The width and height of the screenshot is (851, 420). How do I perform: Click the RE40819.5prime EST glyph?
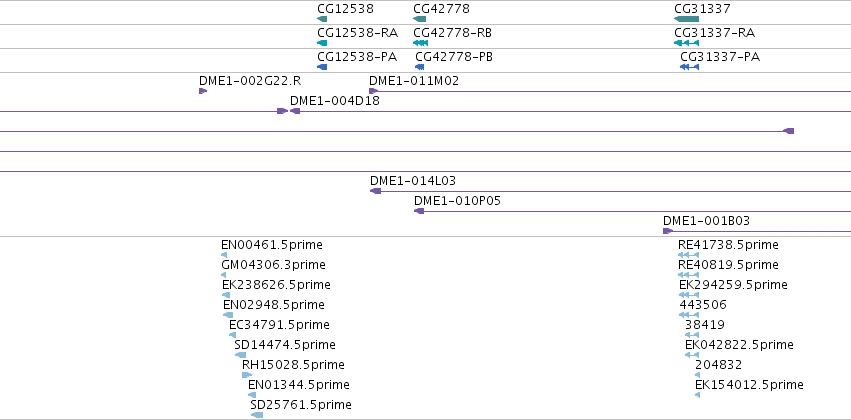[688, 275]
